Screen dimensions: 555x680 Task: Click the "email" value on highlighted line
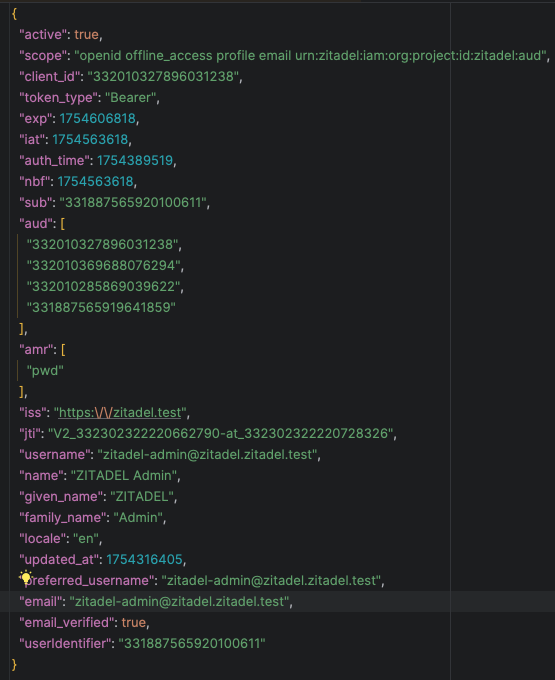point(179,602)
